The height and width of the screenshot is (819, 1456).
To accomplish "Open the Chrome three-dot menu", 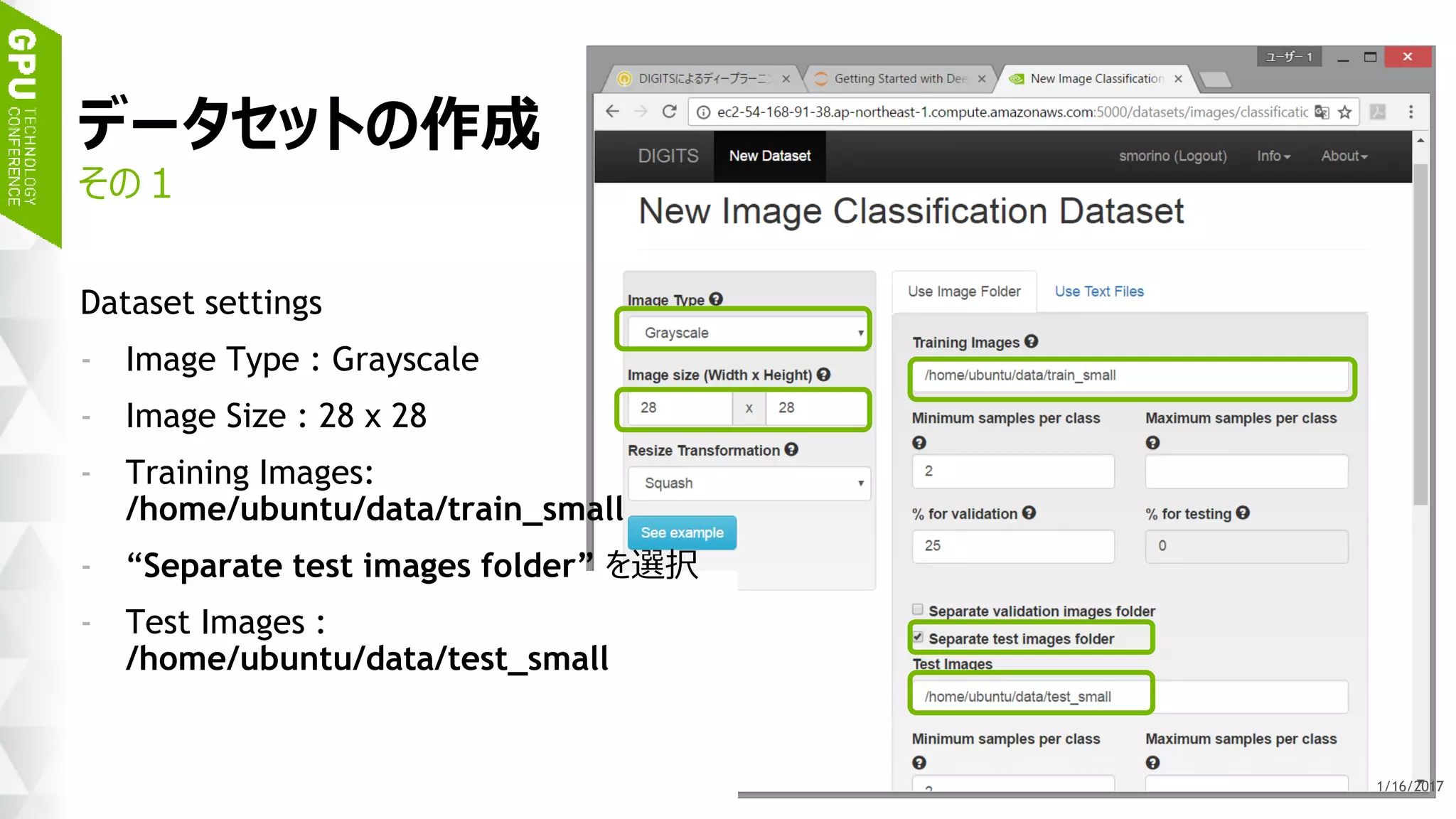I will pos(1411,112).
